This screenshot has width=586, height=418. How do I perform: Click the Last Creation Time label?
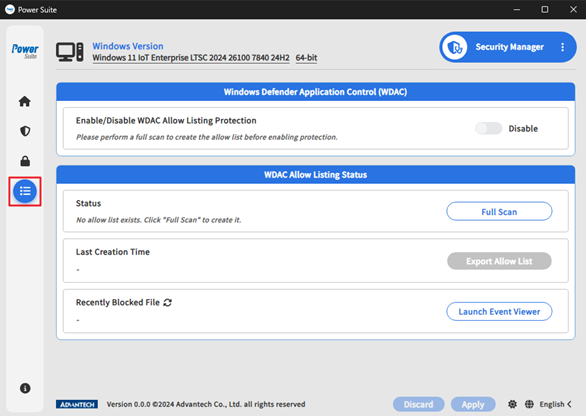112,252
